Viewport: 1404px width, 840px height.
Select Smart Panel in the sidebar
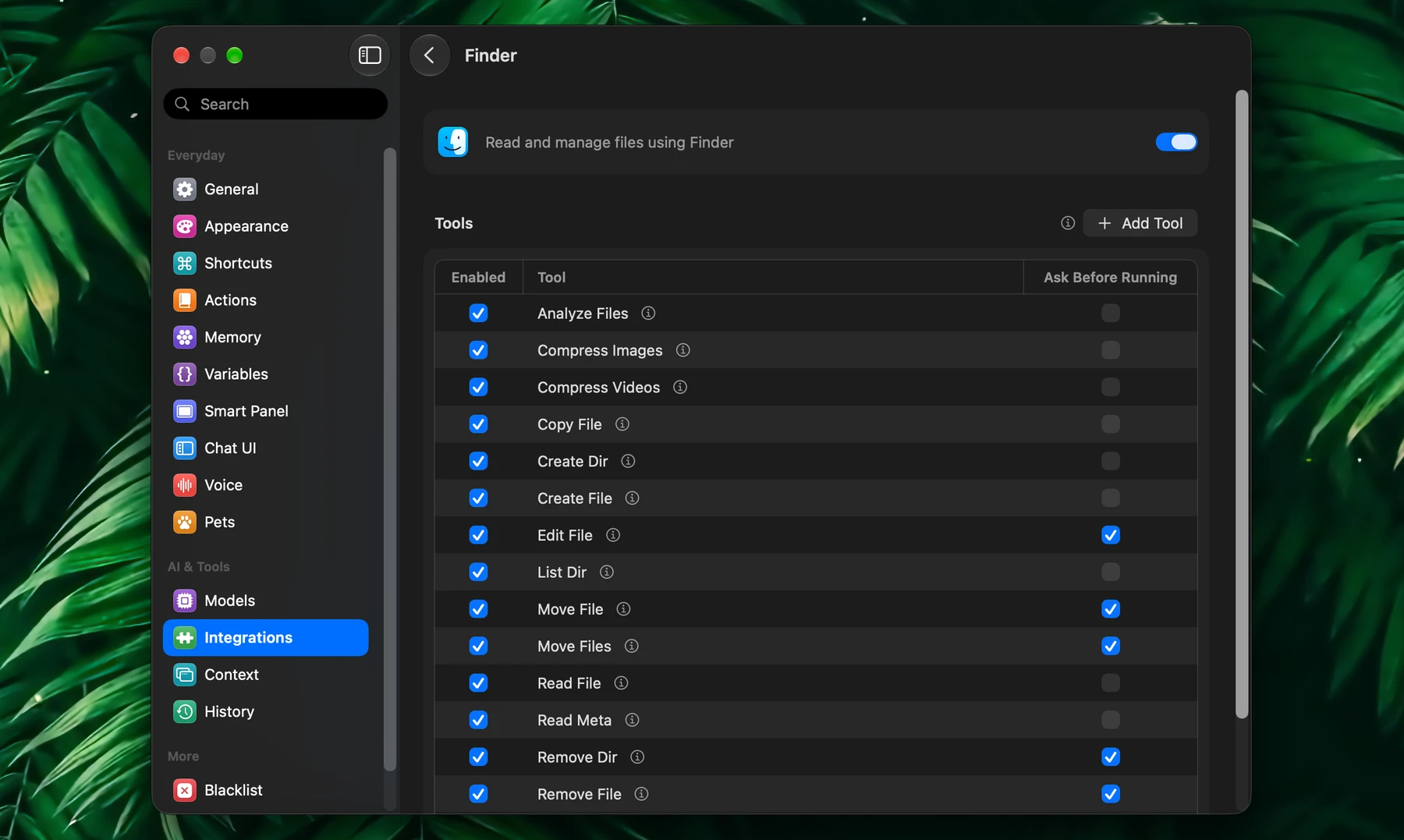click(x=265, y=411)
